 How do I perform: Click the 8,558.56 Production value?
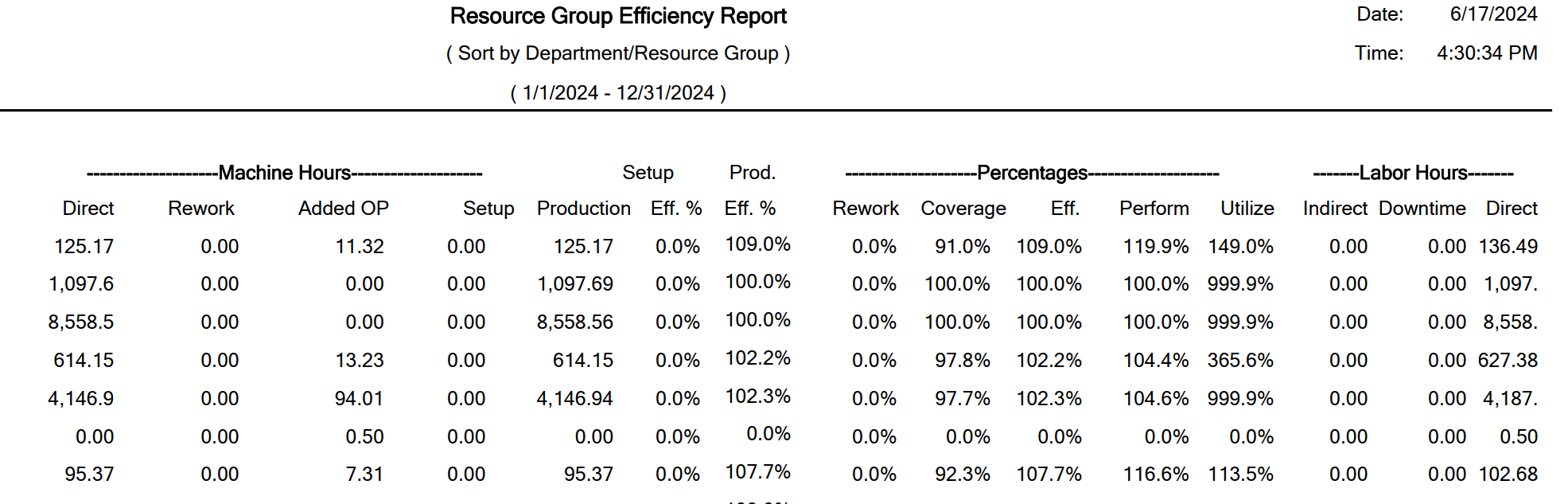point(574,322)
